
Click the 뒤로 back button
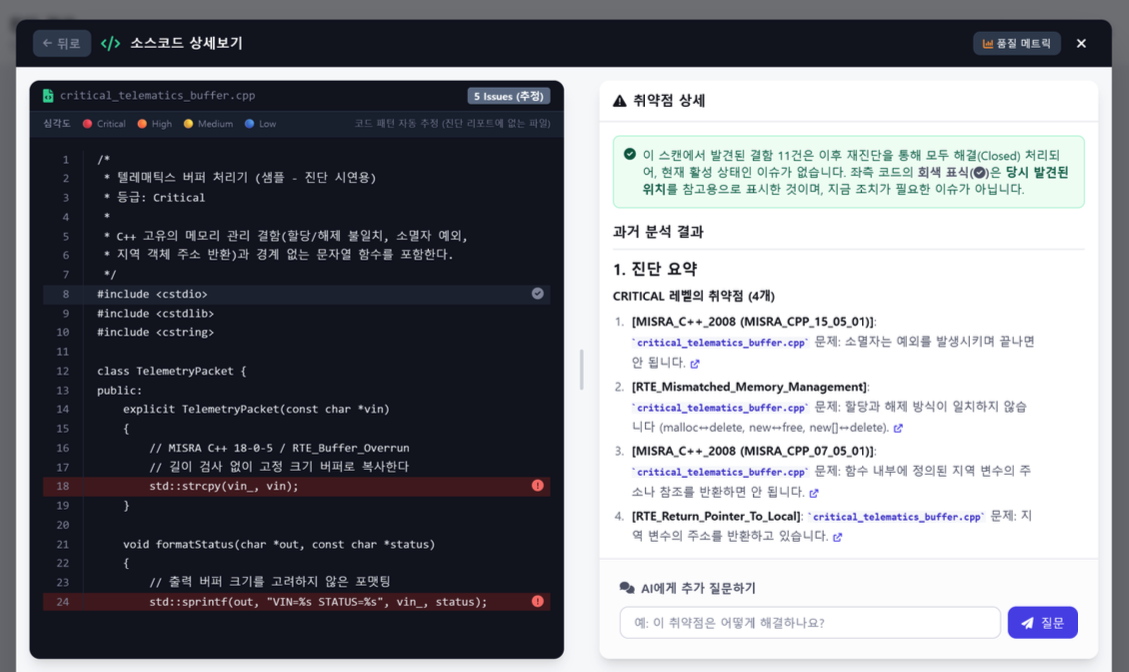[62, 43]
